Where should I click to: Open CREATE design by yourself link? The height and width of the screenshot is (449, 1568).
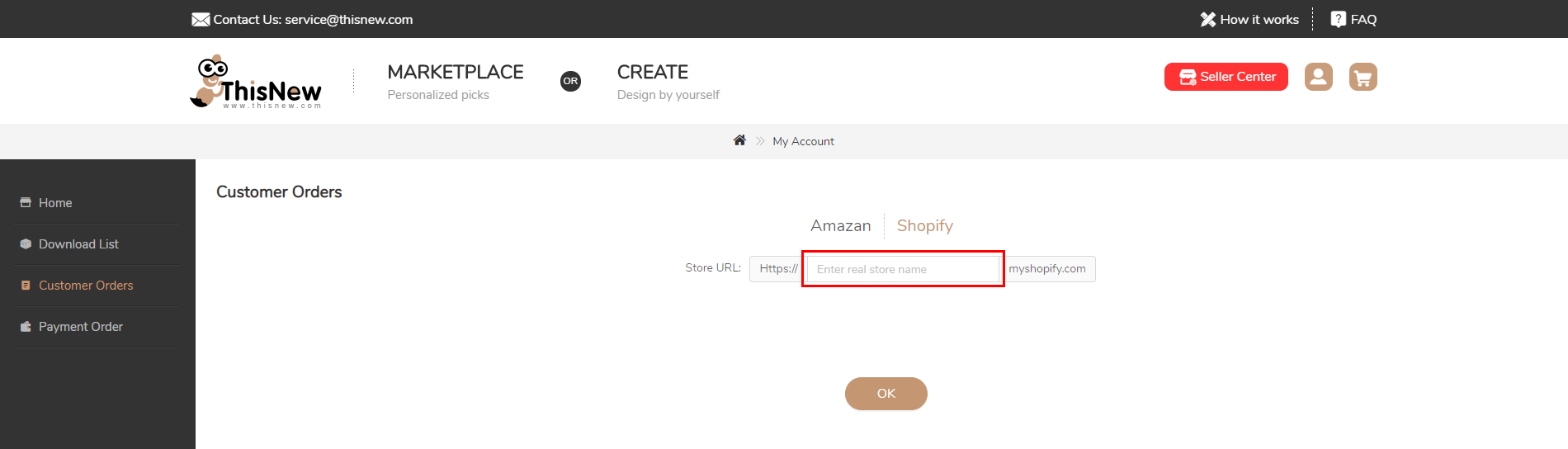(x=668, y=82)
